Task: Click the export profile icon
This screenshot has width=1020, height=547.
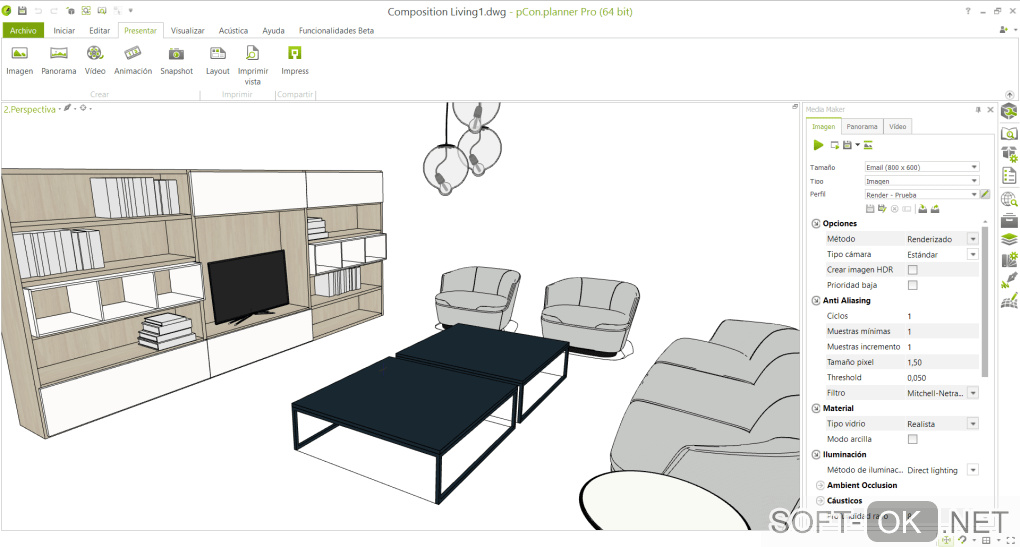Action: (x=935, y=209)
